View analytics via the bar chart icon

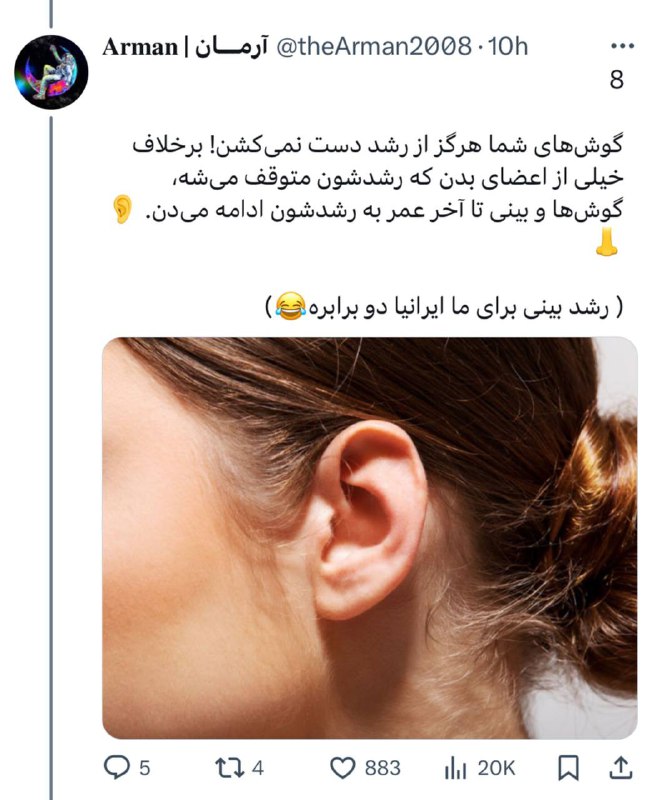click(x=455, y=768)
